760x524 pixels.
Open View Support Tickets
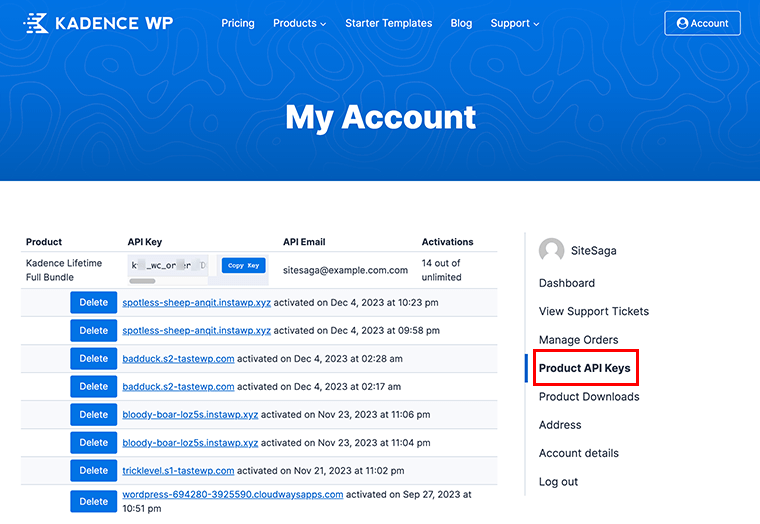594,311
